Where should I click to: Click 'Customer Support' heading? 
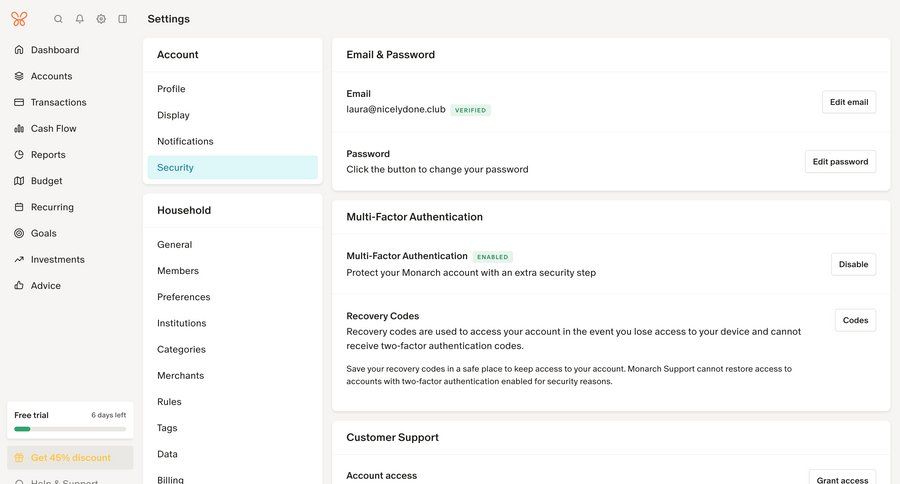(x=393, y=437)
